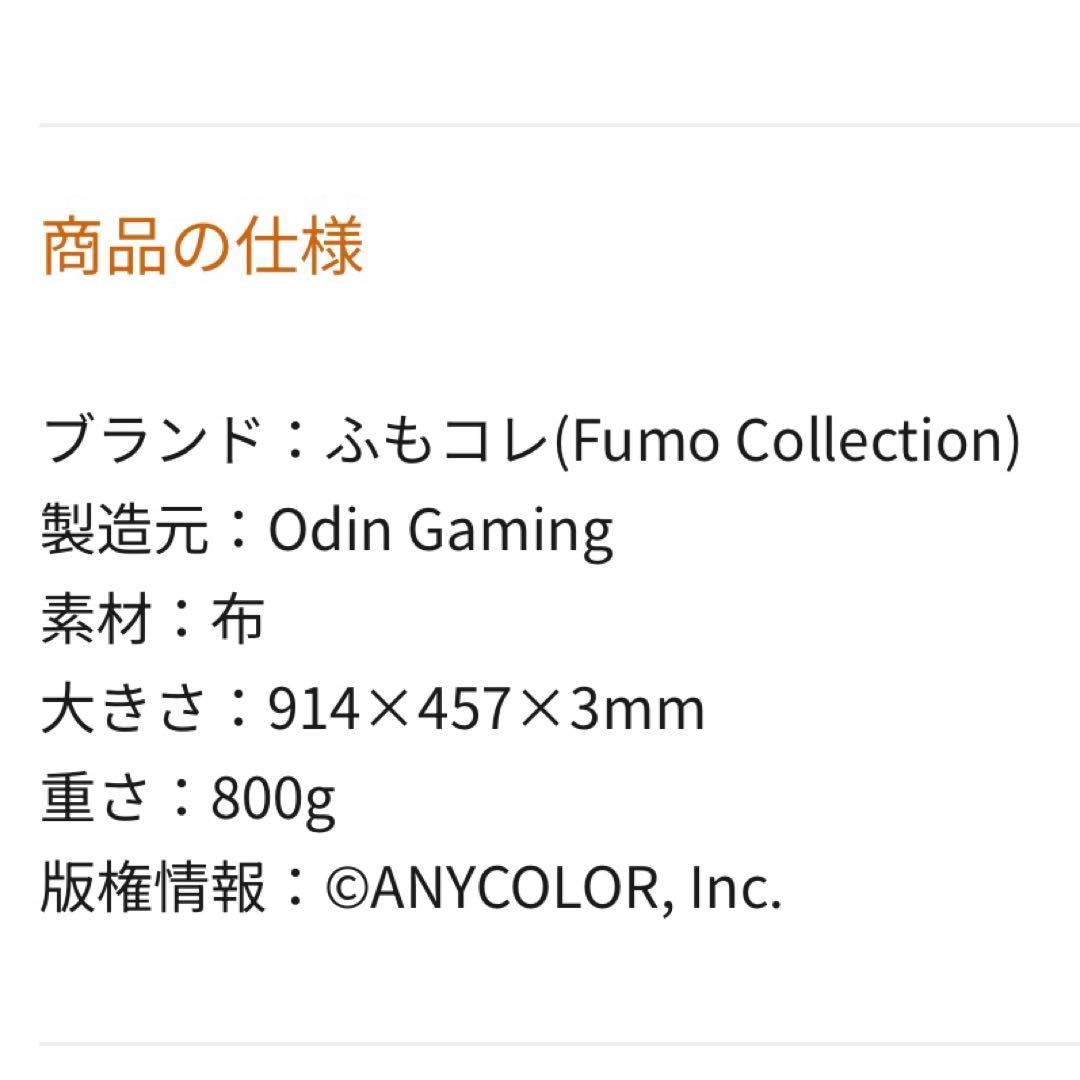Viewport: 1080px width, 1080px height.
Task: Click the 素材 label
Action: [96, 620]
